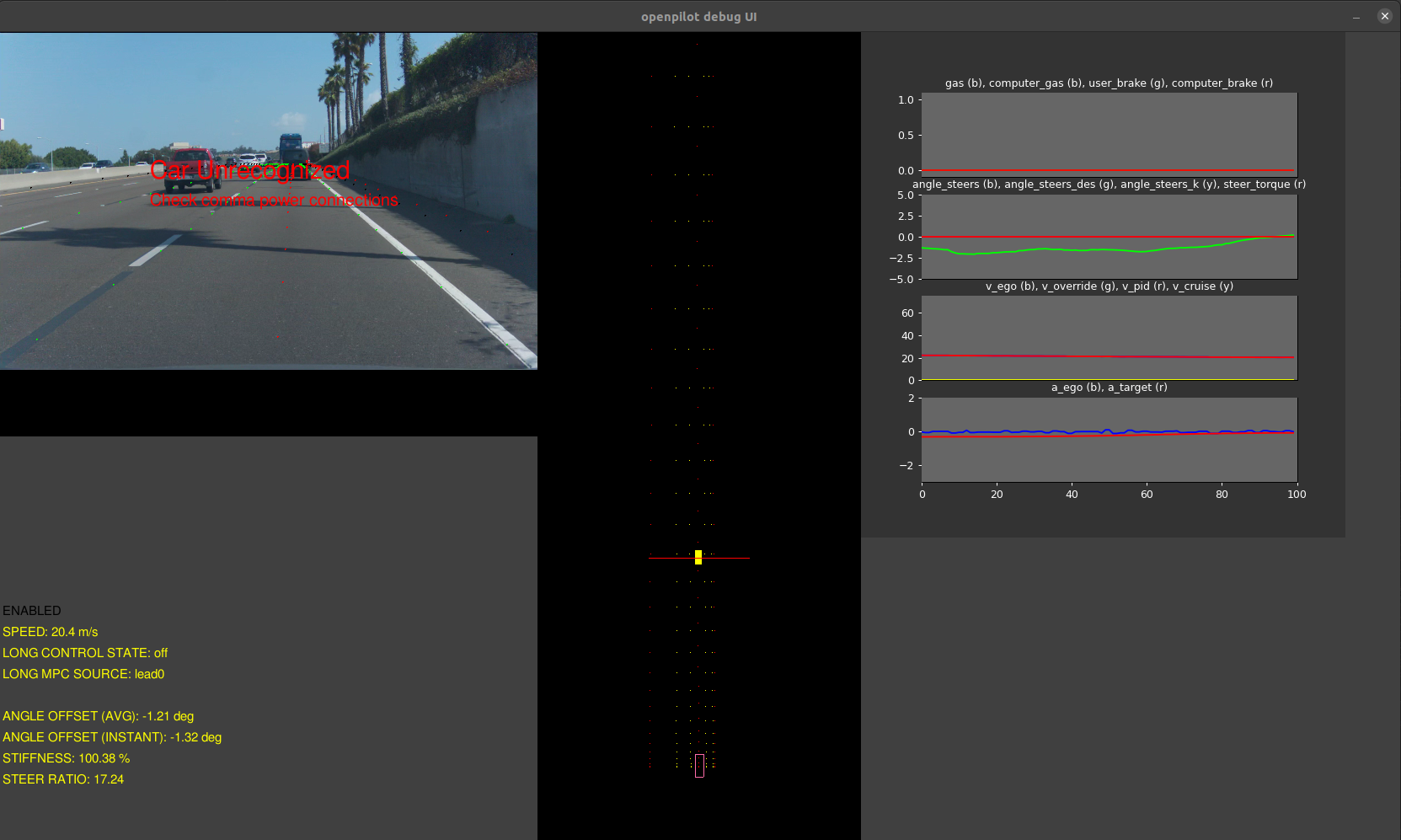Click the Car Unrecognized warning text

point(249,170)
